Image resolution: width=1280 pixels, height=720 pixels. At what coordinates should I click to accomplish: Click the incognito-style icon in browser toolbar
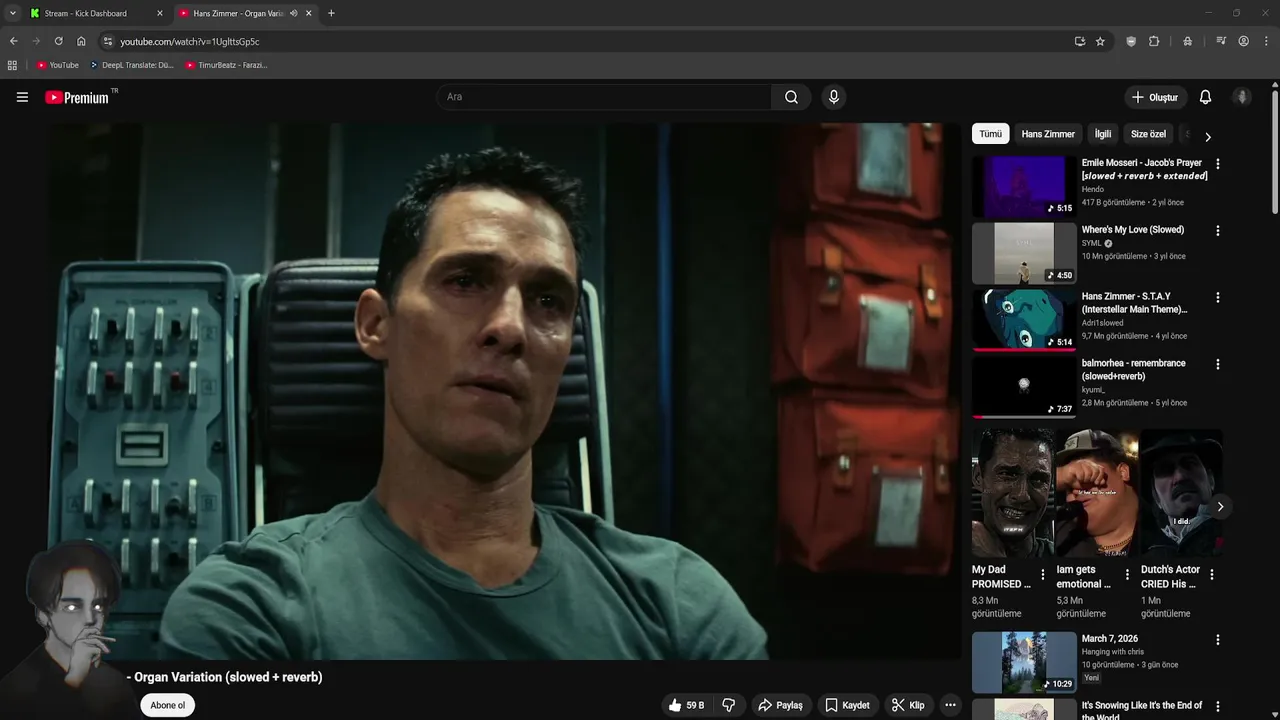(1187, 41)
